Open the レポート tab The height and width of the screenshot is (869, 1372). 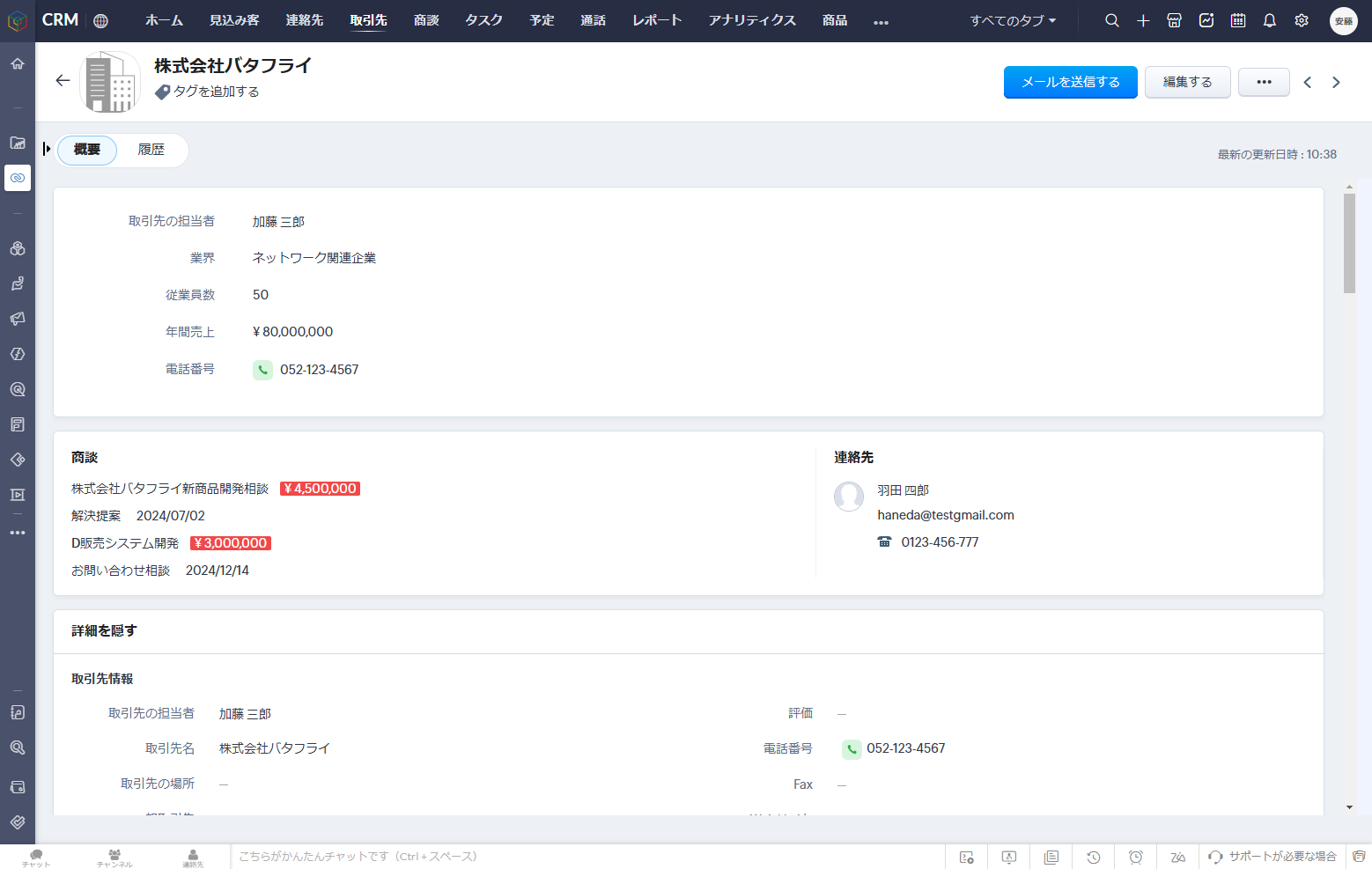coord(657,20)
